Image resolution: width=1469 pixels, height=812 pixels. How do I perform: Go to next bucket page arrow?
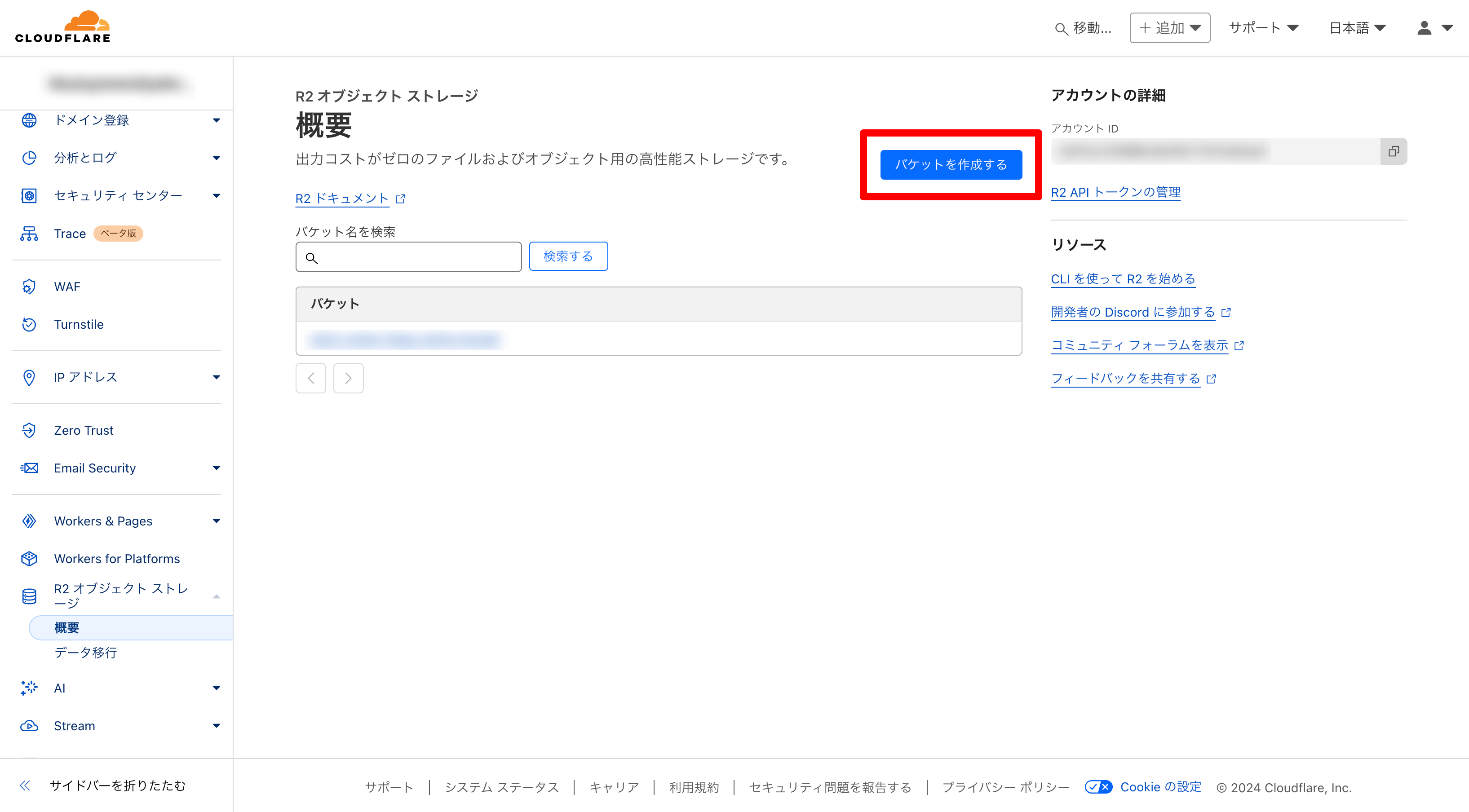(x=349, y=378)
